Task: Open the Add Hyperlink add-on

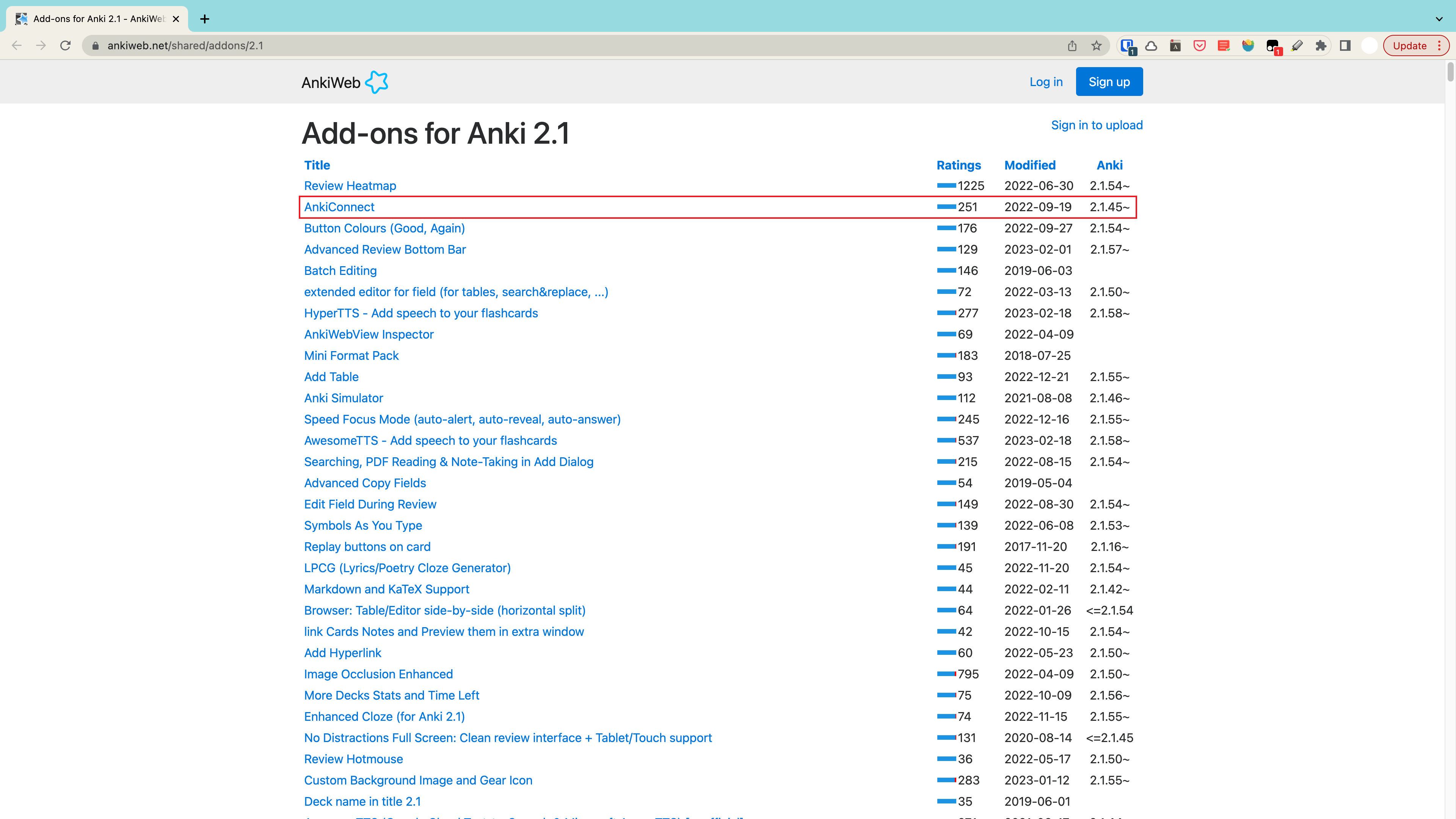Action: (342, 653)
